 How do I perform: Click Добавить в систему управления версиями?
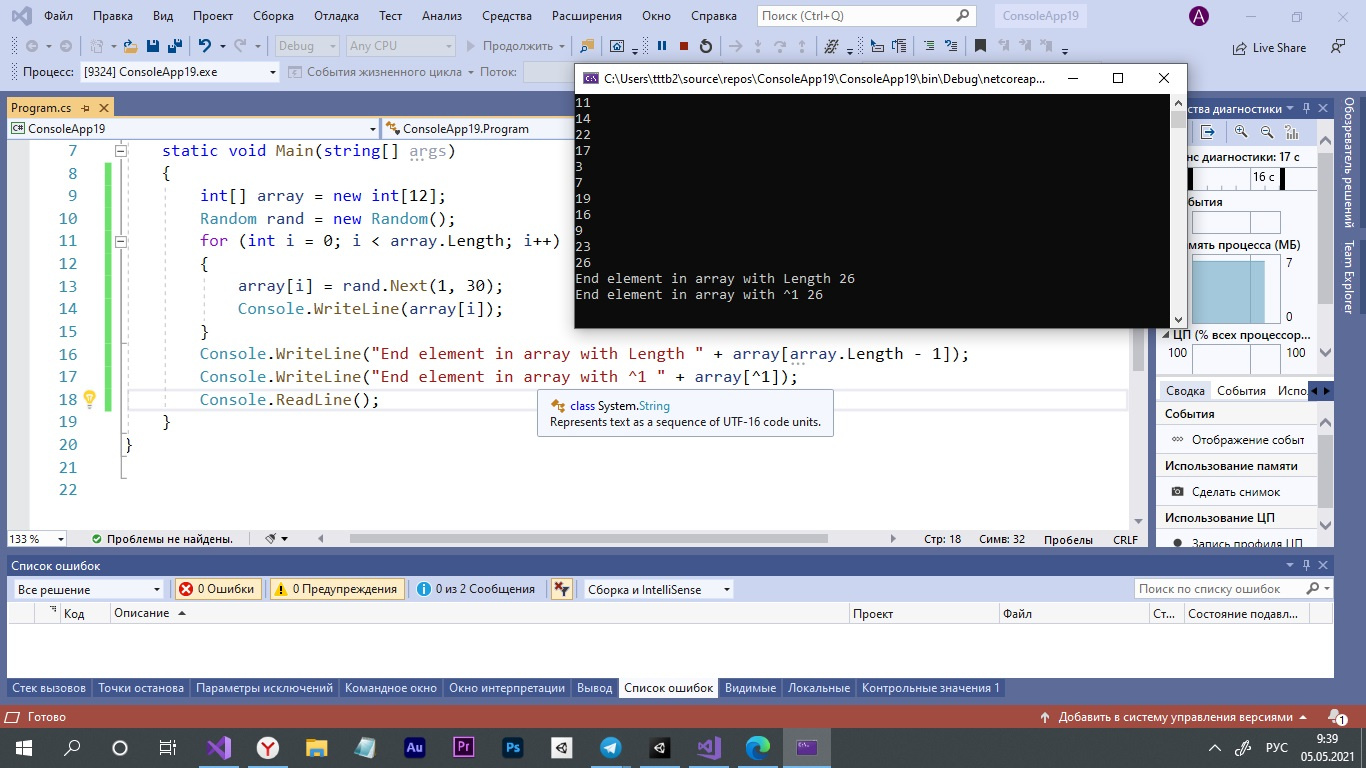[1175, 717]
